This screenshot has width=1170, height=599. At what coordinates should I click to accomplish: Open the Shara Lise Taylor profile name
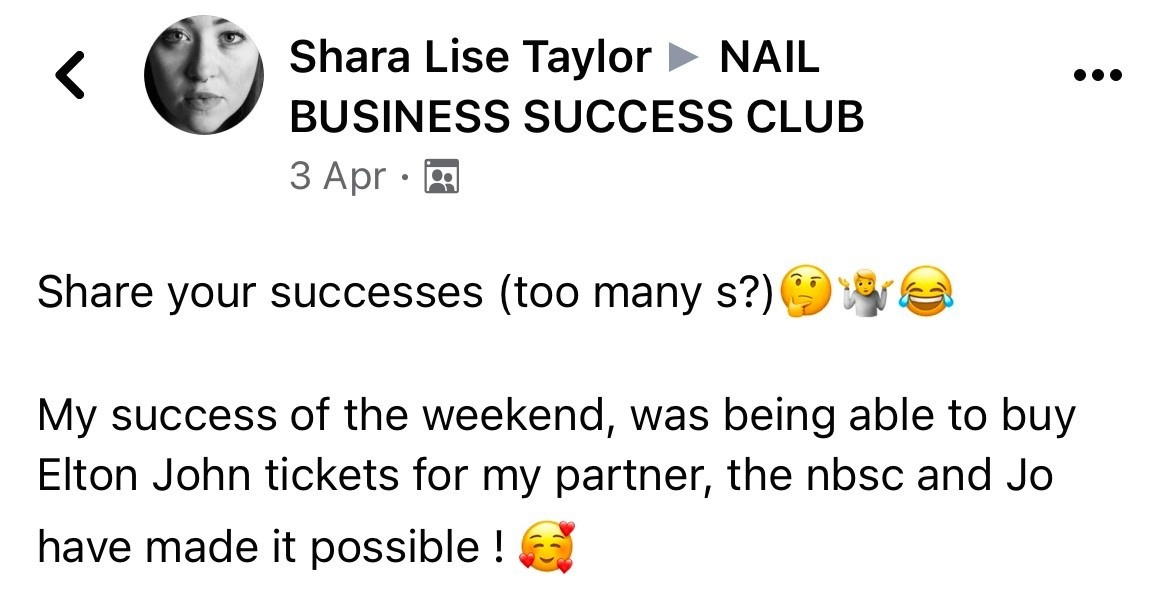[x=470, y=58]
